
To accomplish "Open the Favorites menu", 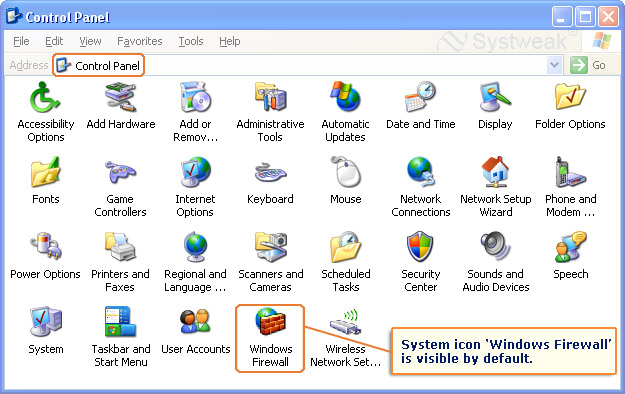I will [x=140, y=41].
